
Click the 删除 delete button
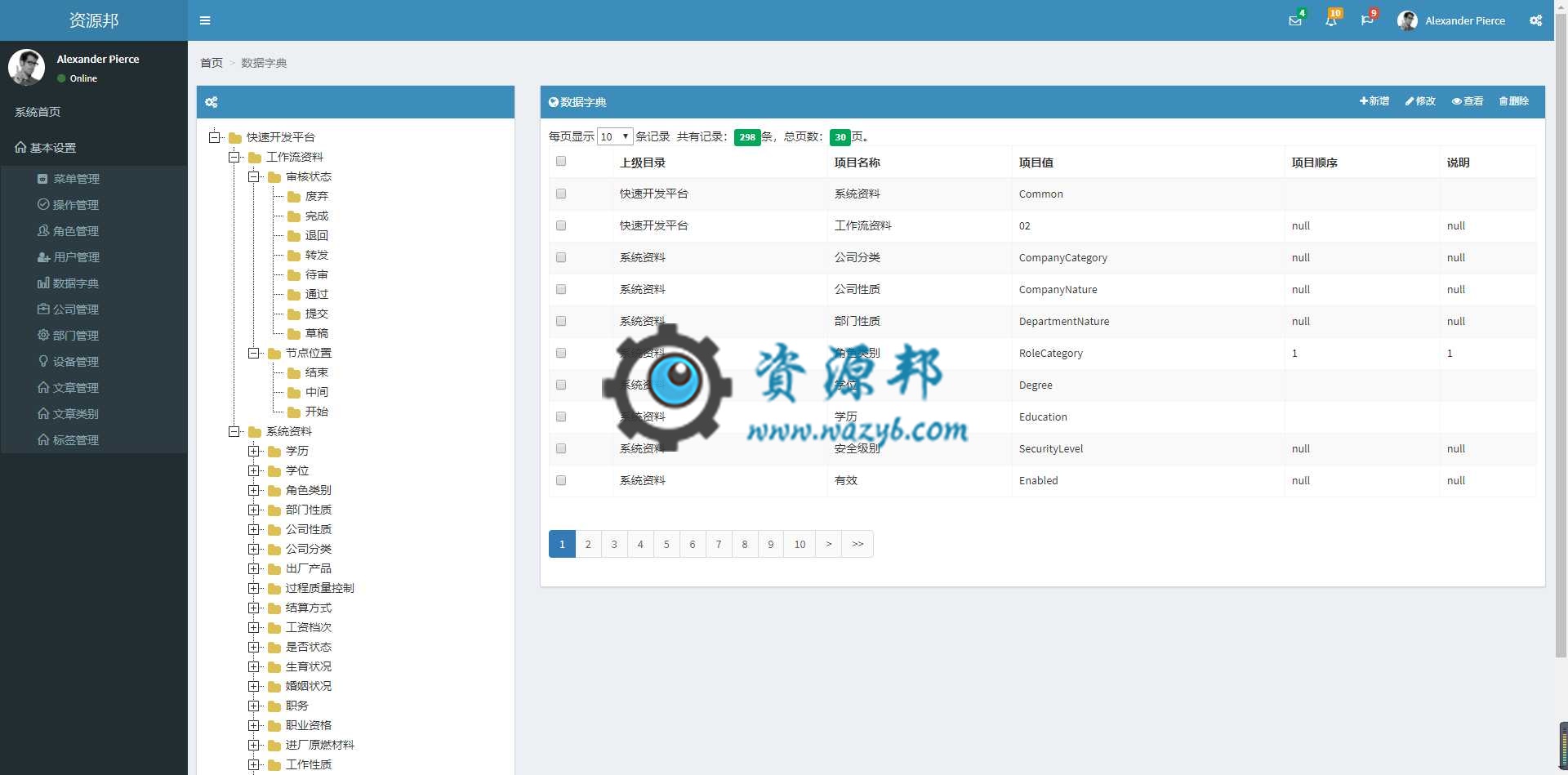(1514, 101)
